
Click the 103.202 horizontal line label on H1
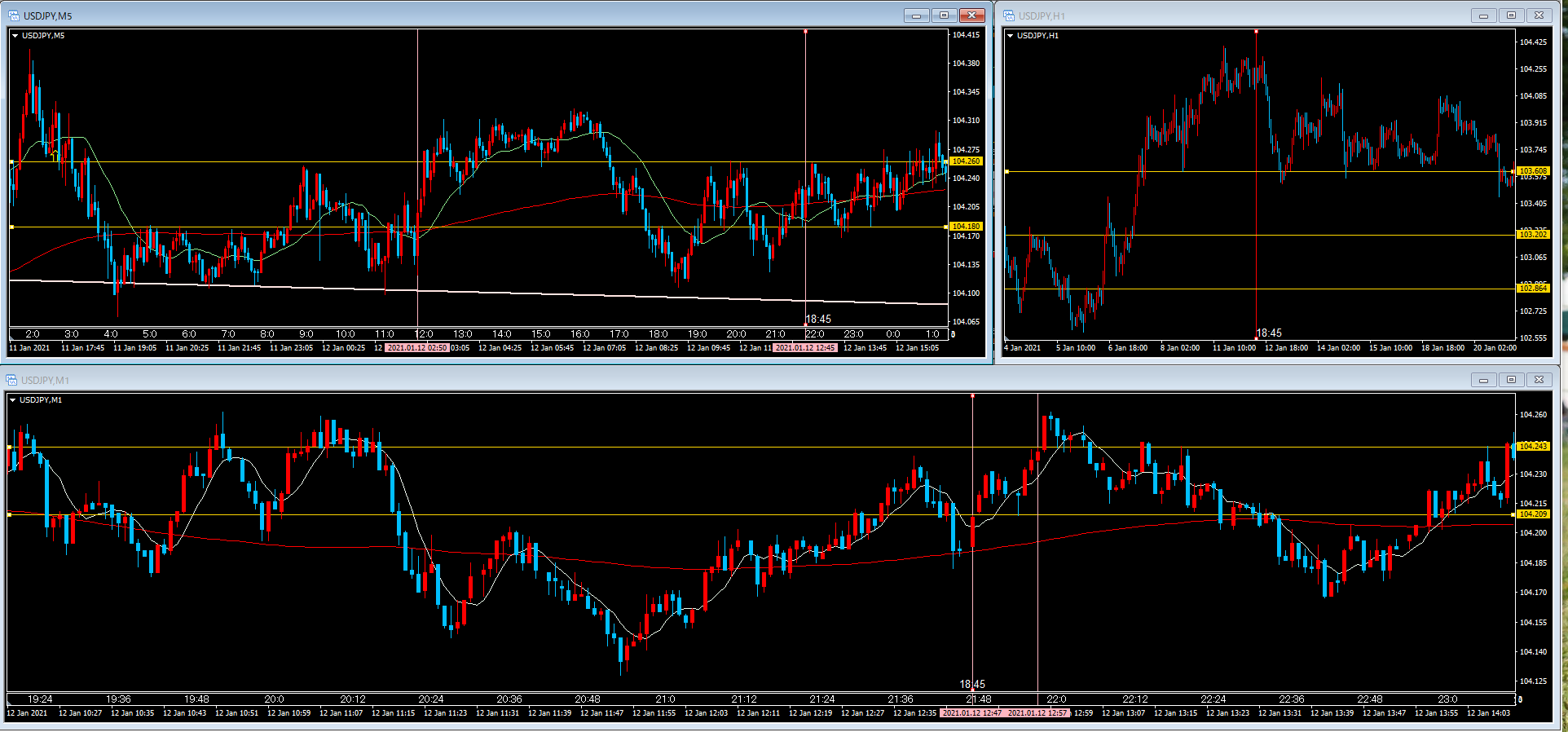(x=1533, y=235)
